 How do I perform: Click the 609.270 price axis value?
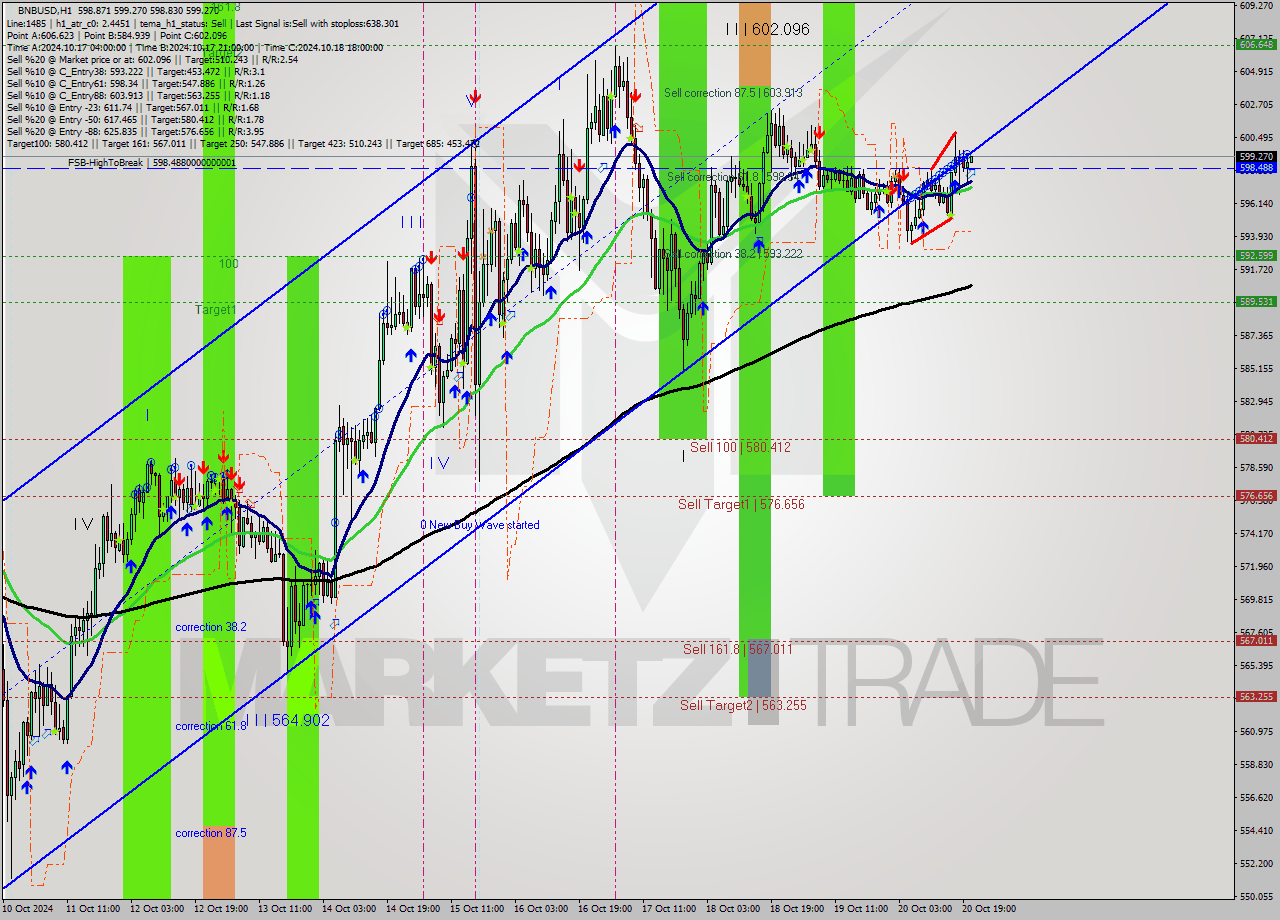click(x=1256, y=5)
